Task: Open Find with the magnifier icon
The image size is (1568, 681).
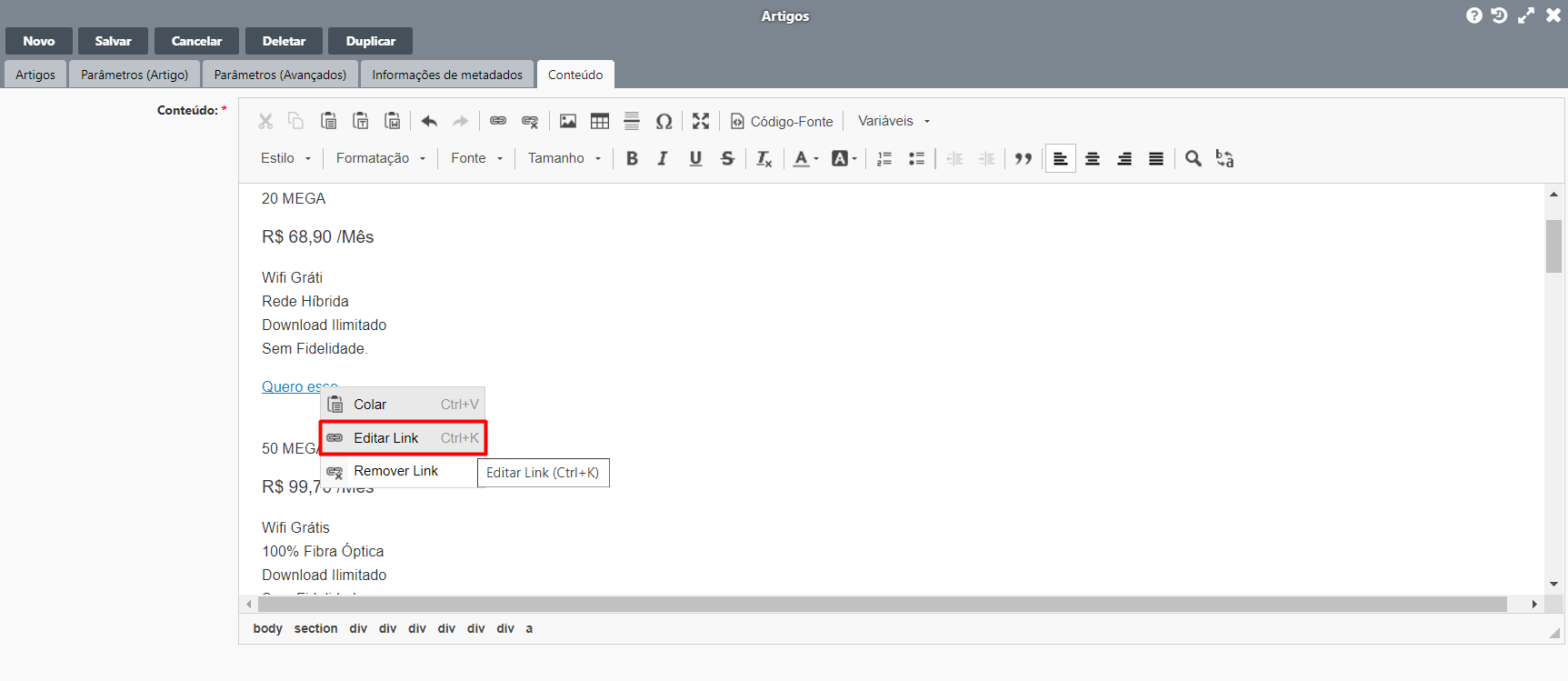Action: pos(1193,158)
